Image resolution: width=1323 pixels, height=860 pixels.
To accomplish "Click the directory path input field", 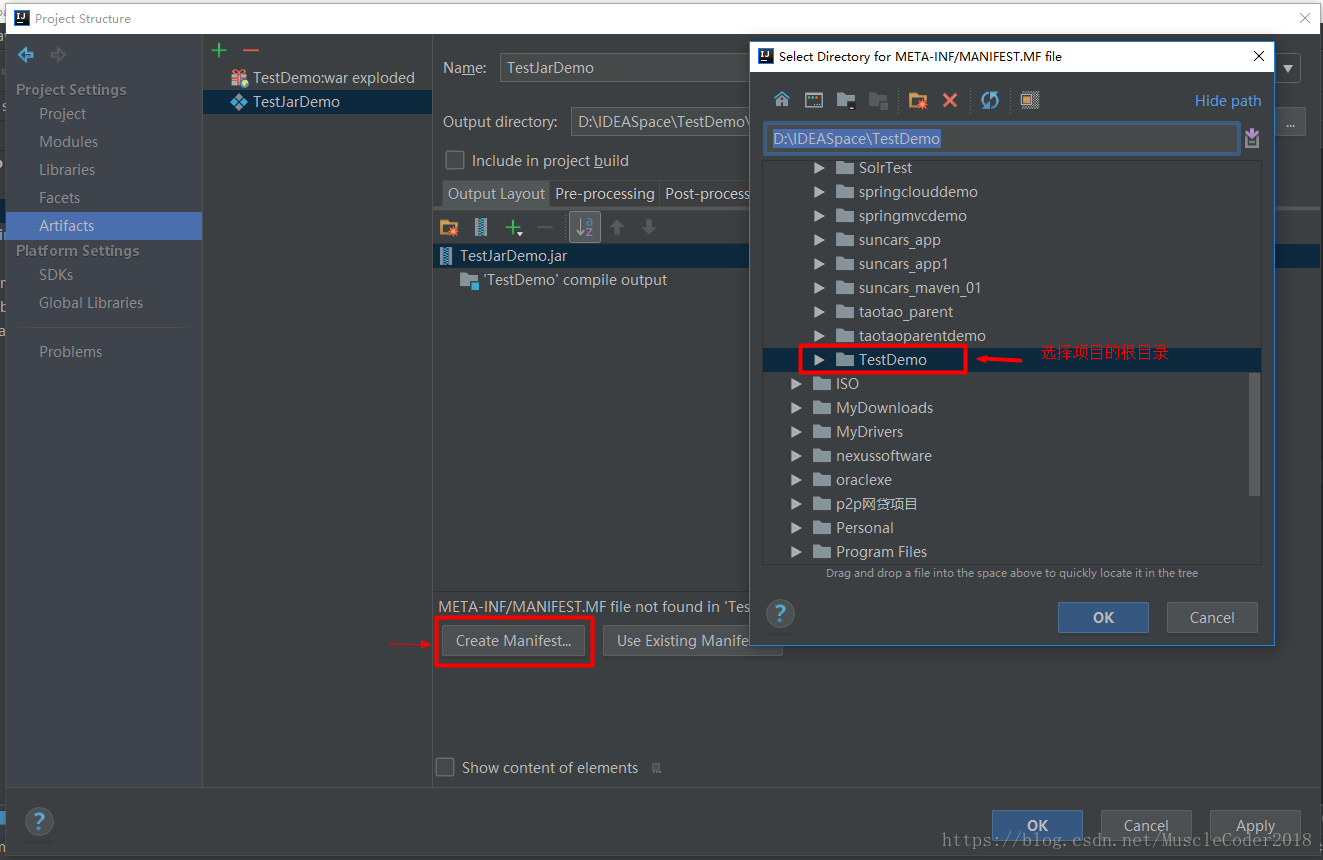I will click(1002, 138).
